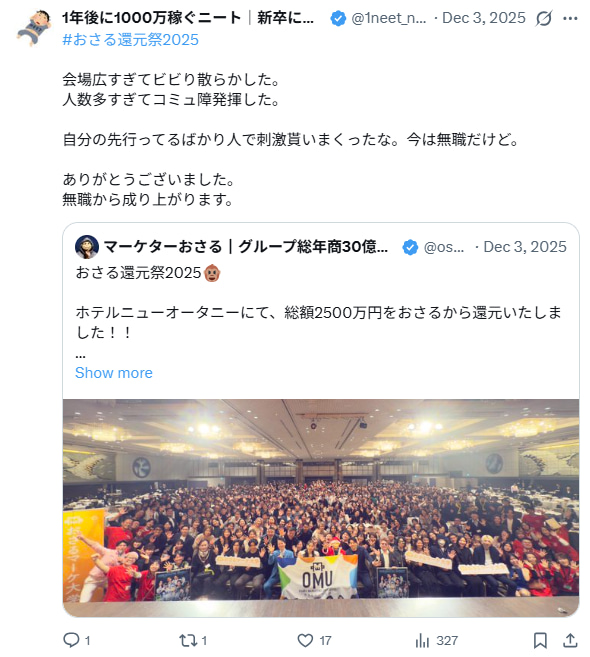Open the group photo of banquet hall
The height and width of the screenshot is (657, 590).
[321, 507]
